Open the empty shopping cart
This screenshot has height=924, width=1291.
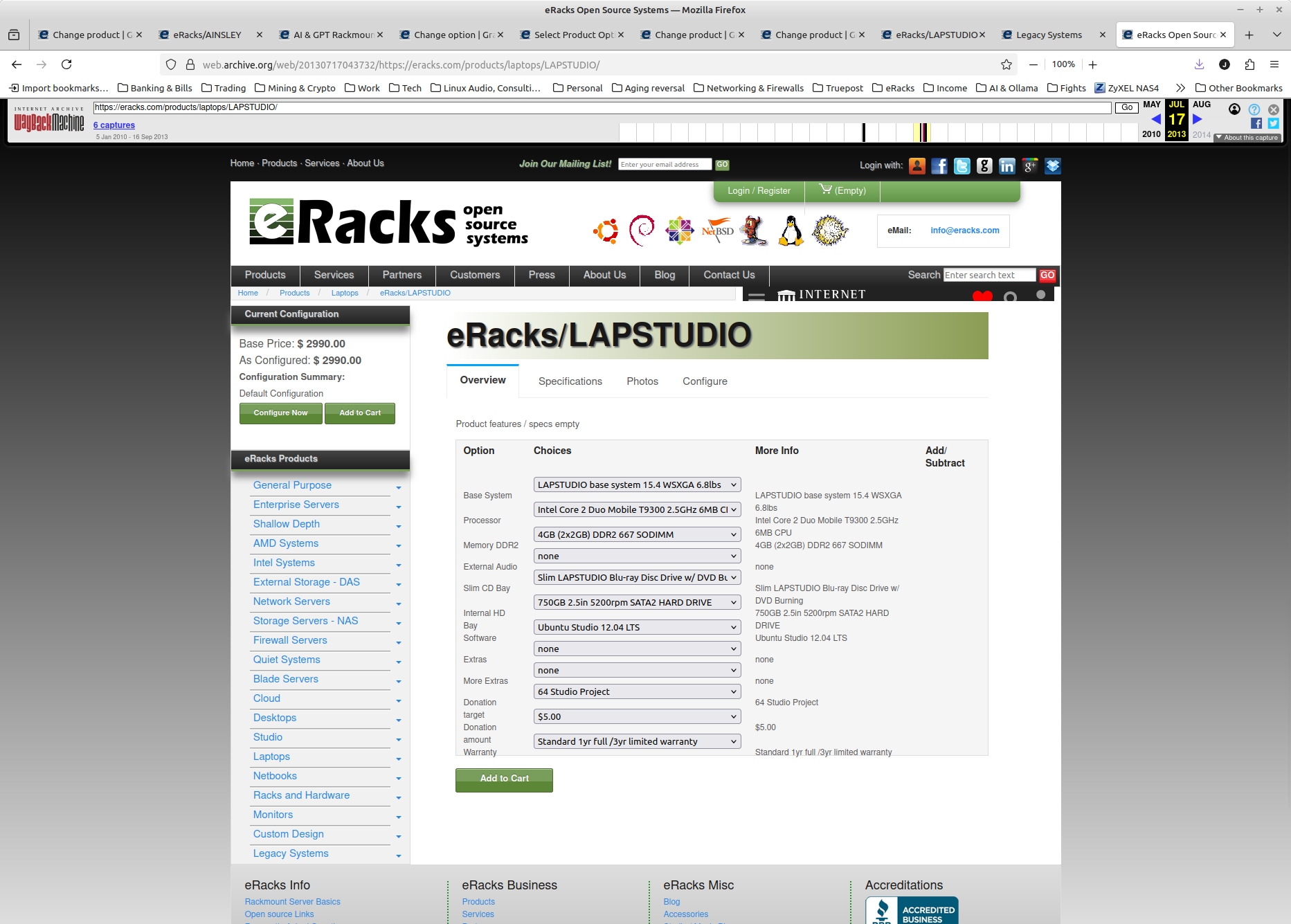click(x=842, y=190)
